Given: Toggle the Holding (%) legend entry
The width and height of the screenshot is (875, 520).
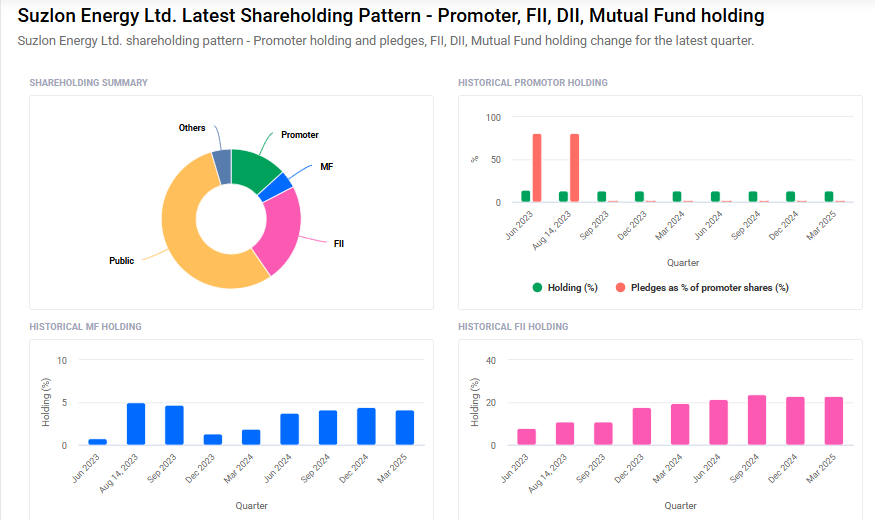Looking at the screenshot, I should pos(565,287).
